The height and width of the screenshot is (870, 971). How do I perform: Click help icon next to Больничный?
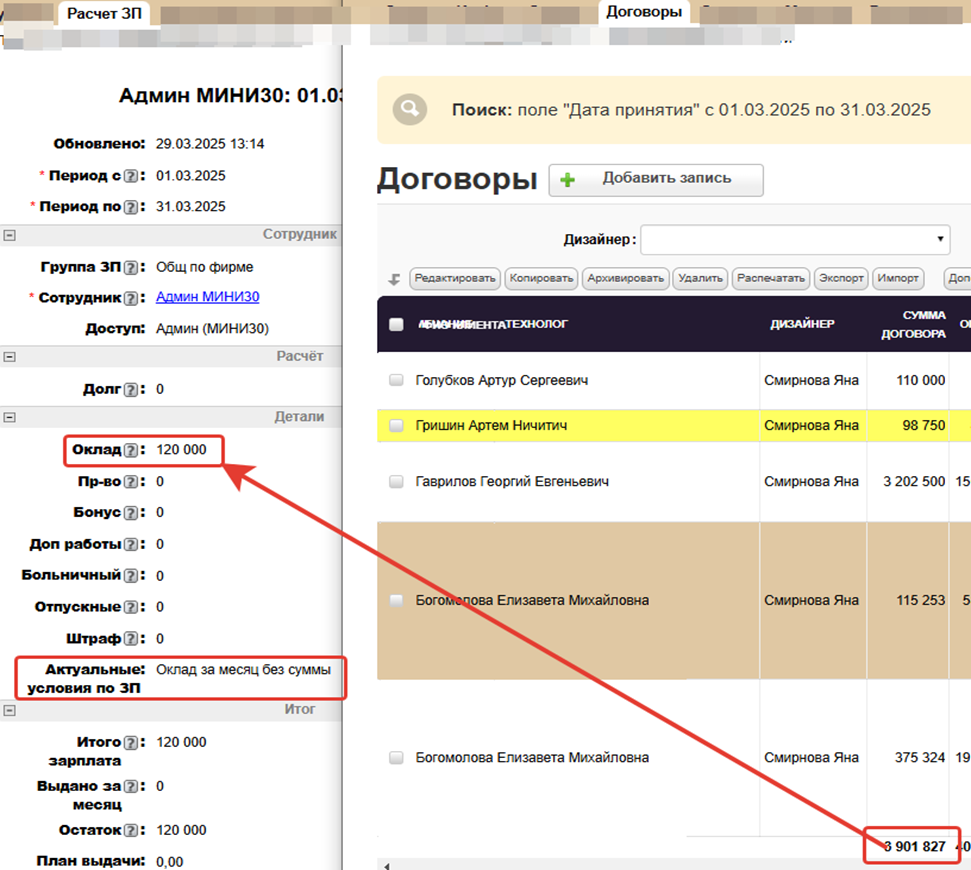[x=130, y=576]
